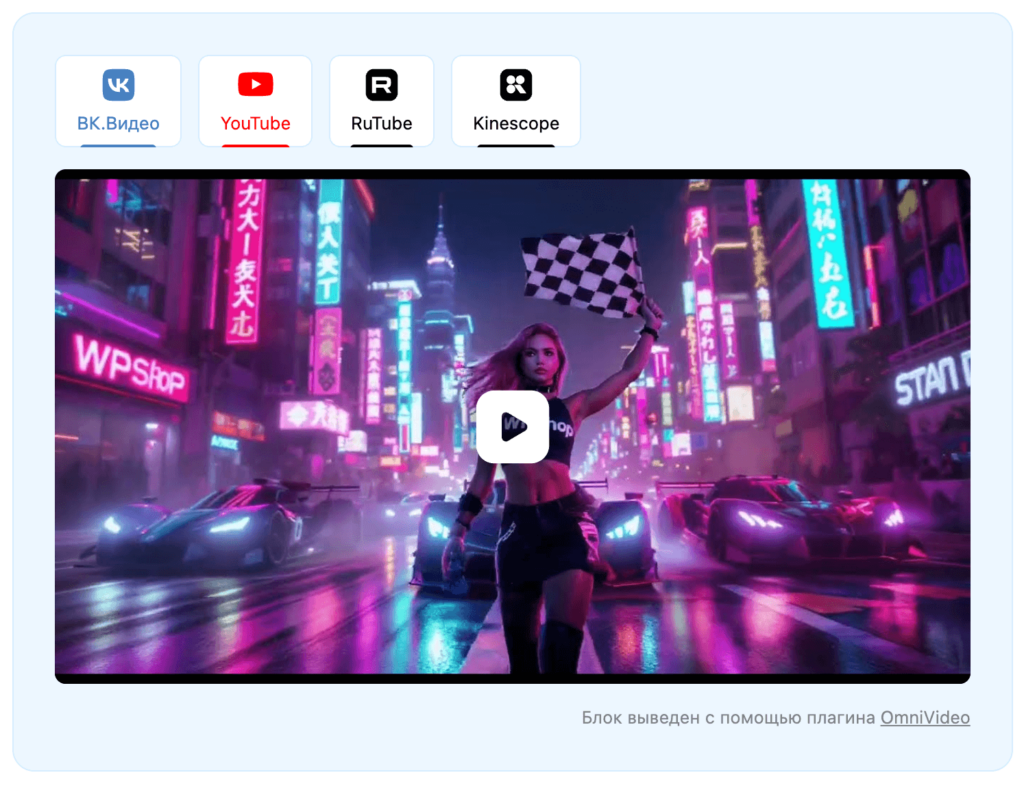Viewport: 1024px width, 788px height.
Task: Switch to the Kinescope tab
Action: pyautogui.click(x=516, y=101)
